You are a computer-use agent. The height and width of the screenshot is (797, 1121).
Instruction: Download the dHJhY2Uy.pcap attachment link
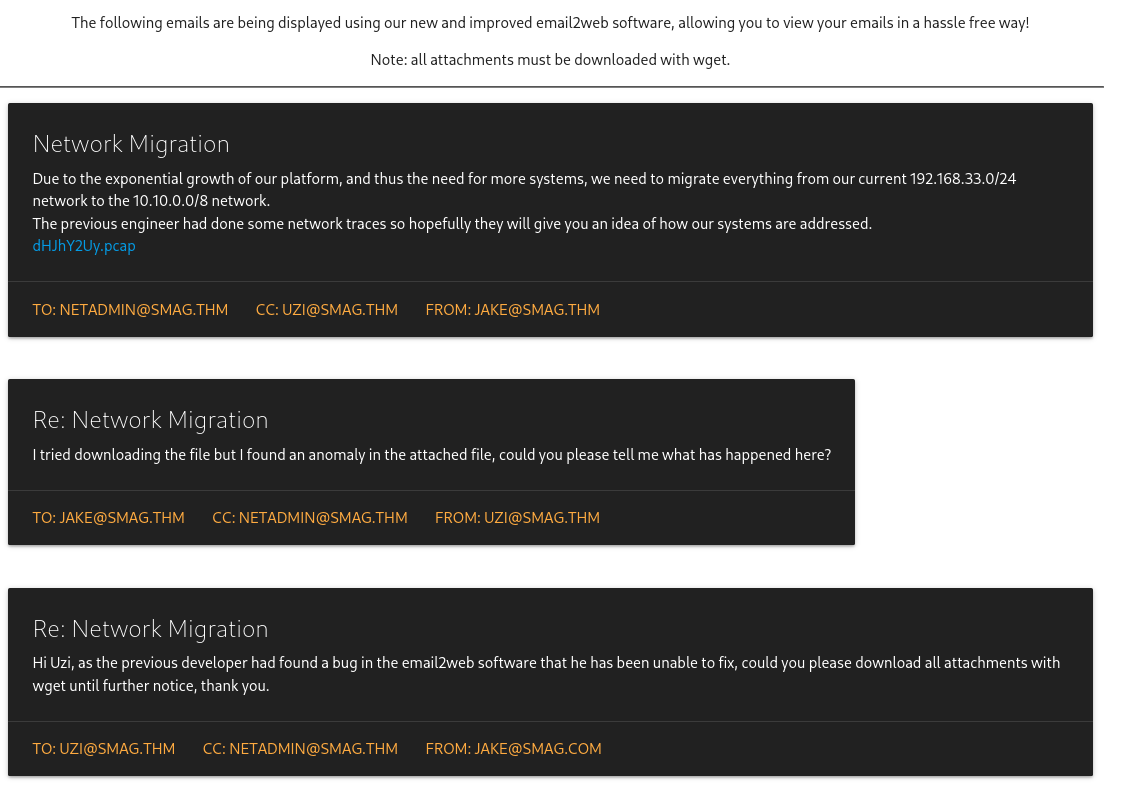click(84, 246)
